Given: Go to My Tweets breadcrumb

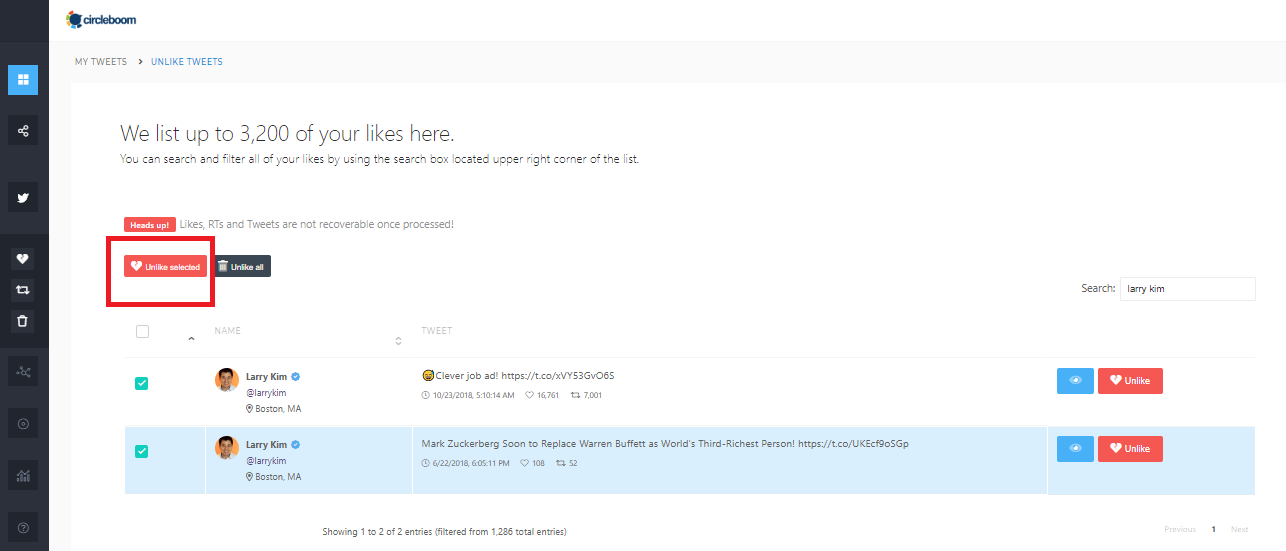Looking at the screenshot, I should click(101, 62).
